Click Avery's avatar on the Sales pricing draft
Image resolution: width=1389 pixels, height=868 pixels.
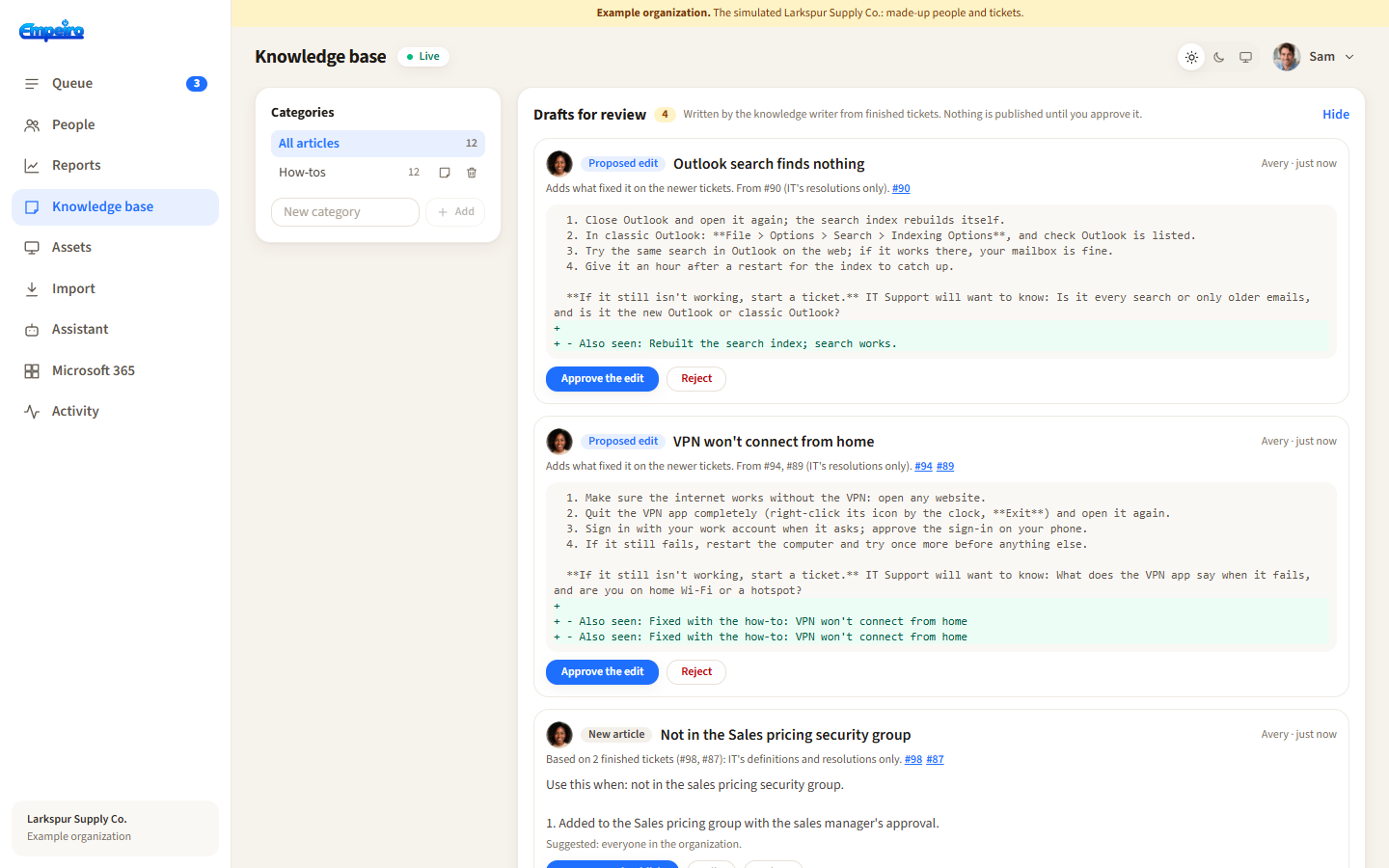[x=559, y=735]
